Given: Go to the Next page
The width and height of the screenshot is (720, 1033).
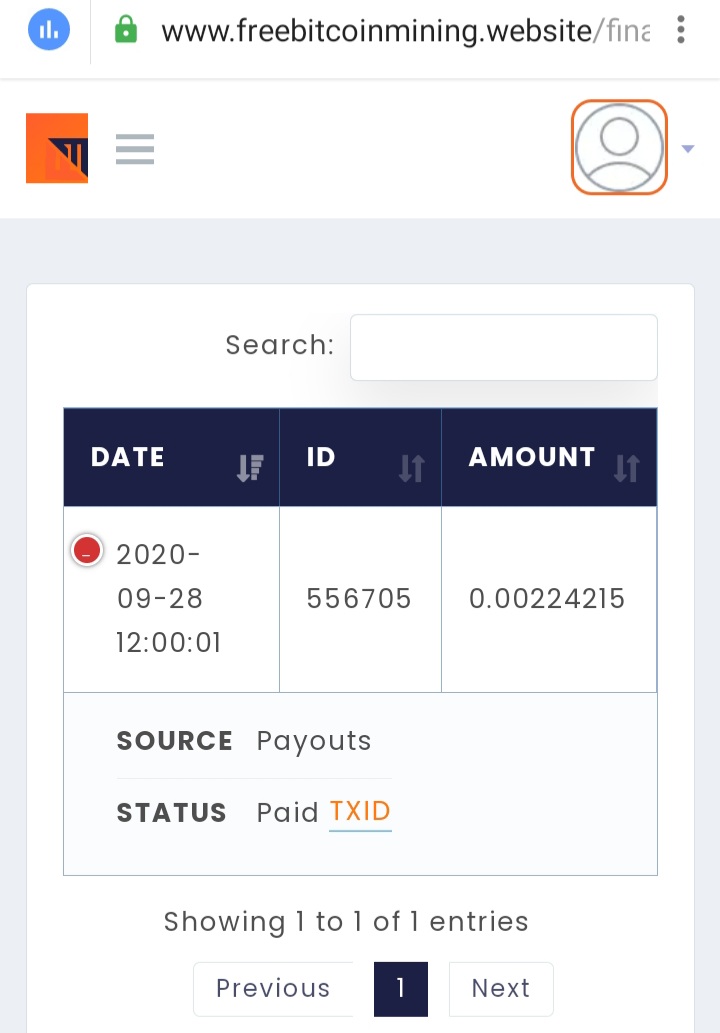Looking at the screenshot, I should click(x=501, y=989).
